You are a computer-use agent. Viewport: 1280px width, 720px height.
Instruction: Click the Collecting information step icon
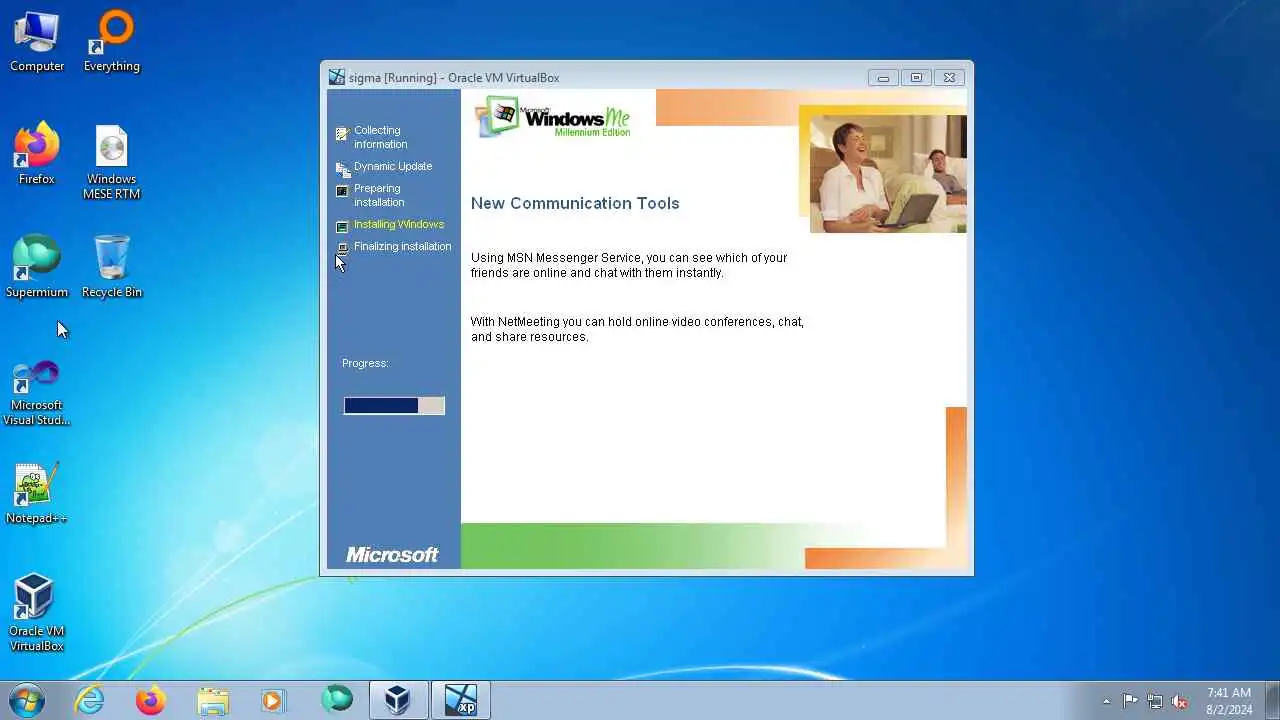(342, 133)
